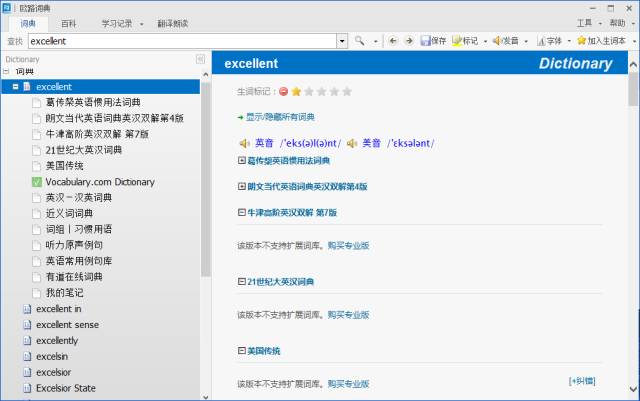The width and height of the screenshot is (640, 401).
Task: Set rating to fourth star
Action: 334,91
